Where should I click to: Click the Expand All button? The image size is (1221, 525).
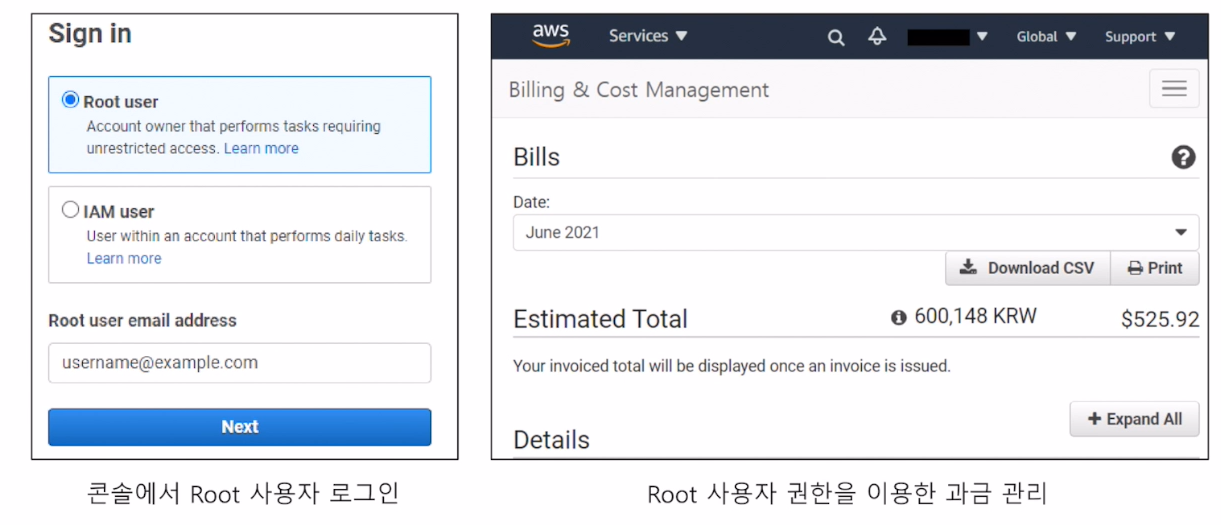(1134, 419)
